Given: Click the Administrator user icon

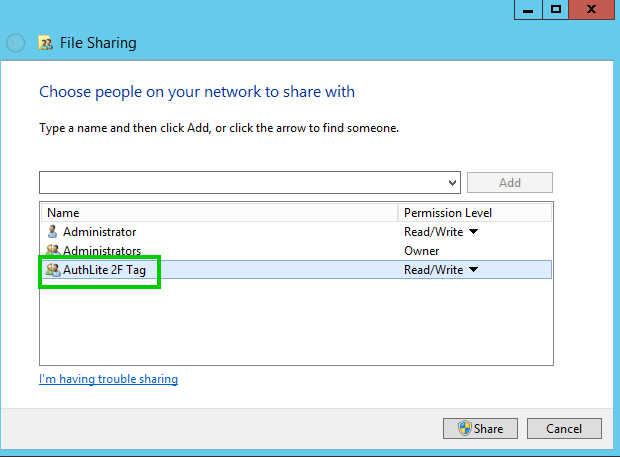Looking at the screenshot, I should pos(53,232).
